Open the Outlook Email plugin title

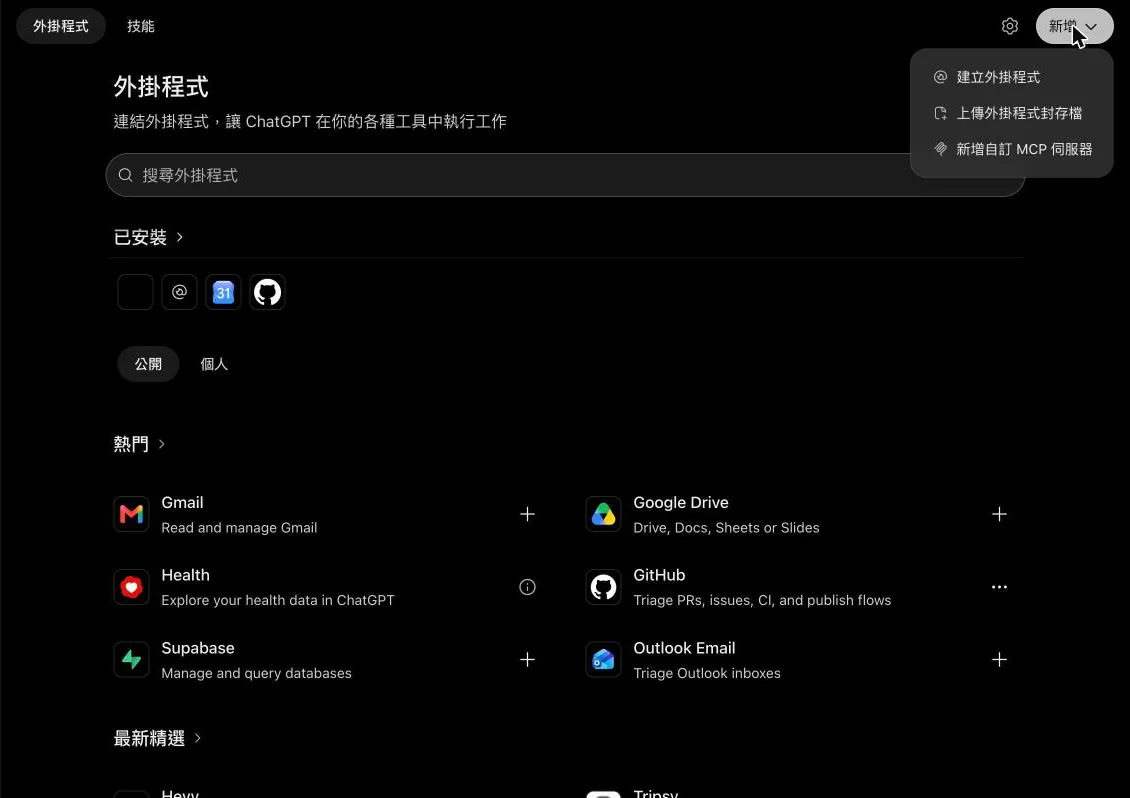684,648
